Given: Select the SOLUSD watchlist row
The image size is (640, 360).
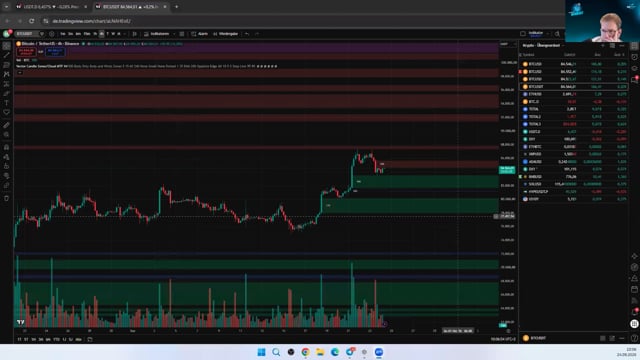Looking at the screenshot, I should coord(573,184).
